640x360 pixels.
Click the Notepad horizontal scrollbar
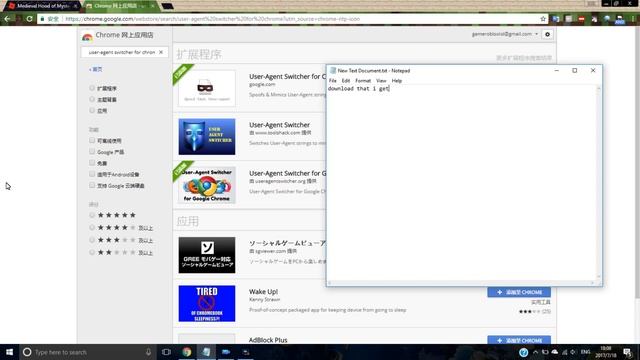point(461,283)
